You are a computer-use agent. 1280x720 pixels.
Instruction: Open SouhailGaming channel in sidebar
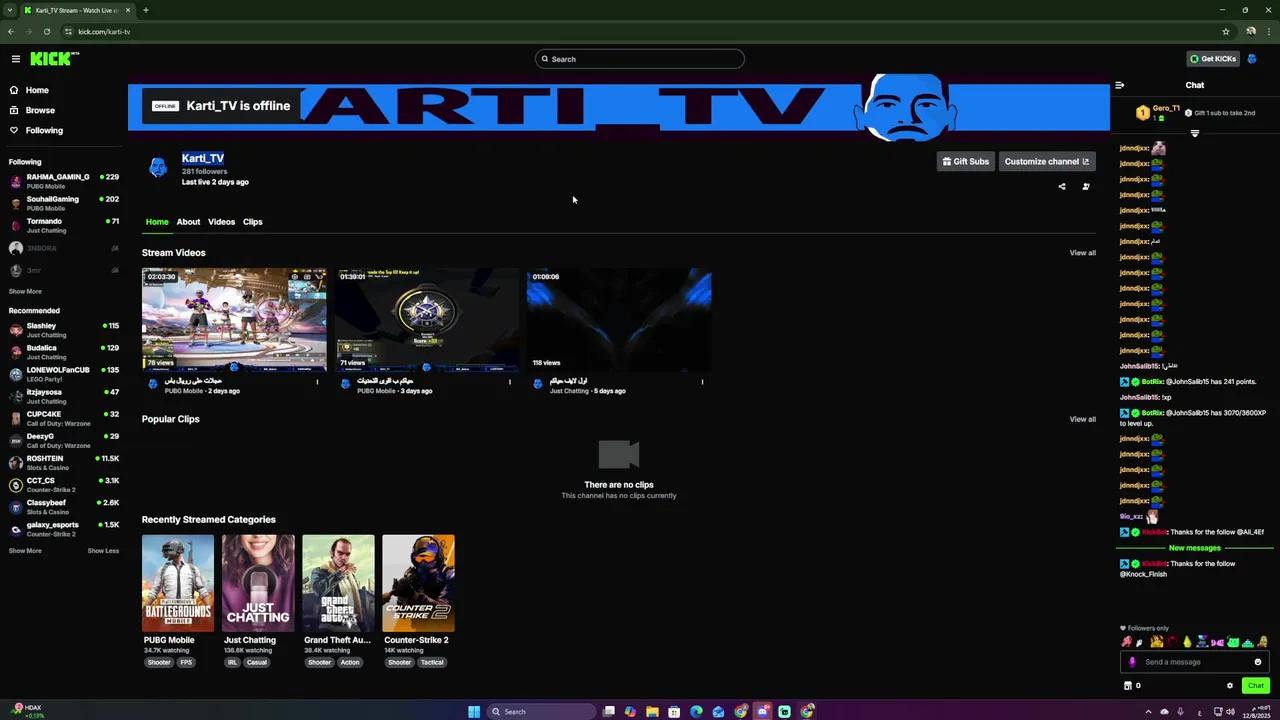pyautogui.click(x=64, y=203)
